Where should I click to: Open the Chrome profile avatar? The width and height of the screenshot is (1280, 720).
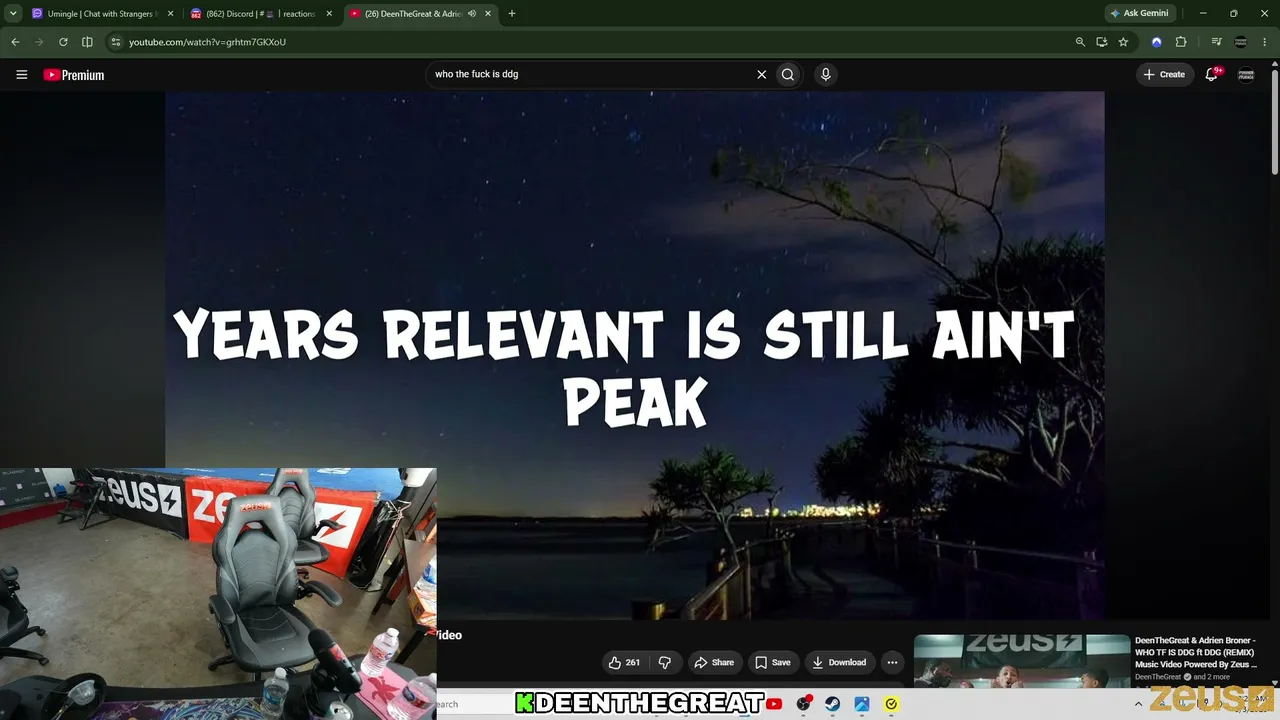tap(1241, 42)
